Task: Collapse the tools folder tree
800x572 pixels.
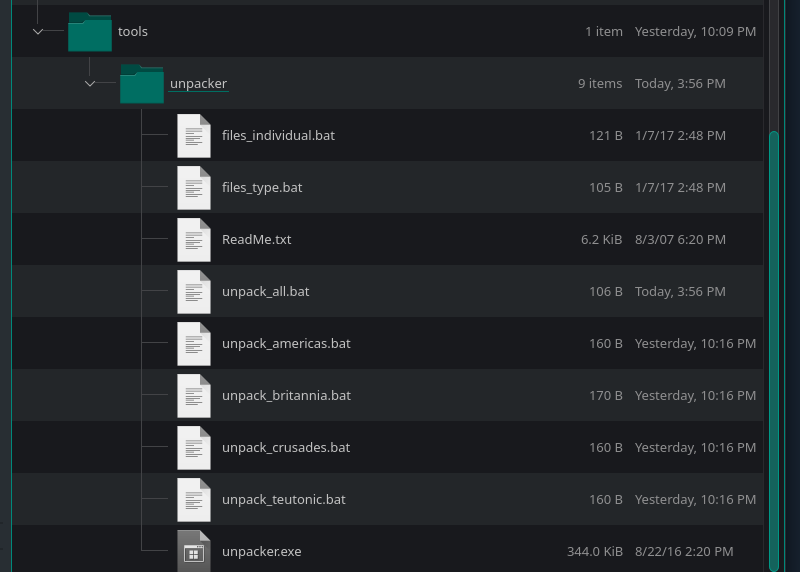Action: tap(38, 32)
